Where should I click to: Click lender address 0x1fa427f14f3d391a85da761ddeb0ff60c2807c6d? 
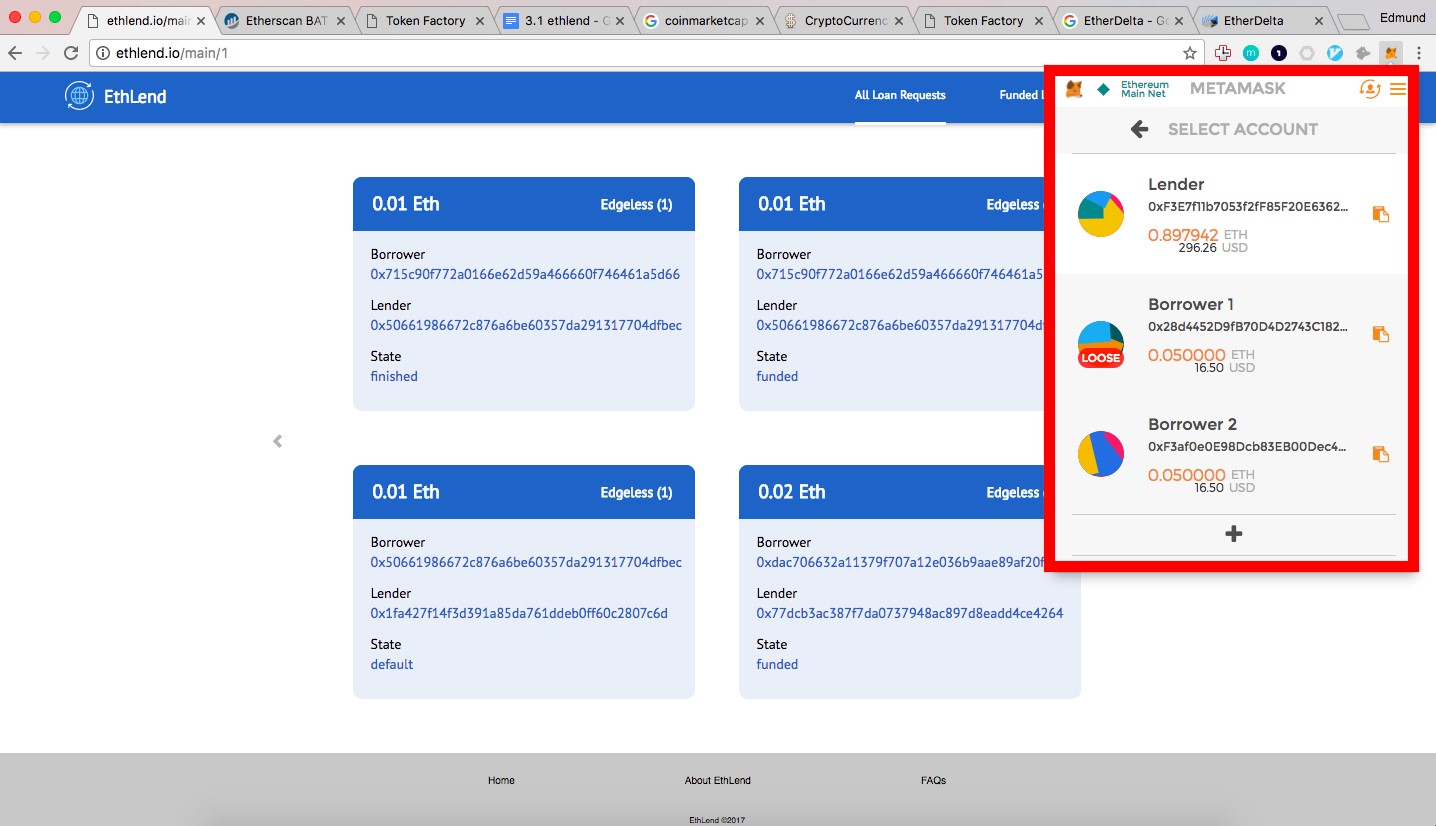coord(519,613)
